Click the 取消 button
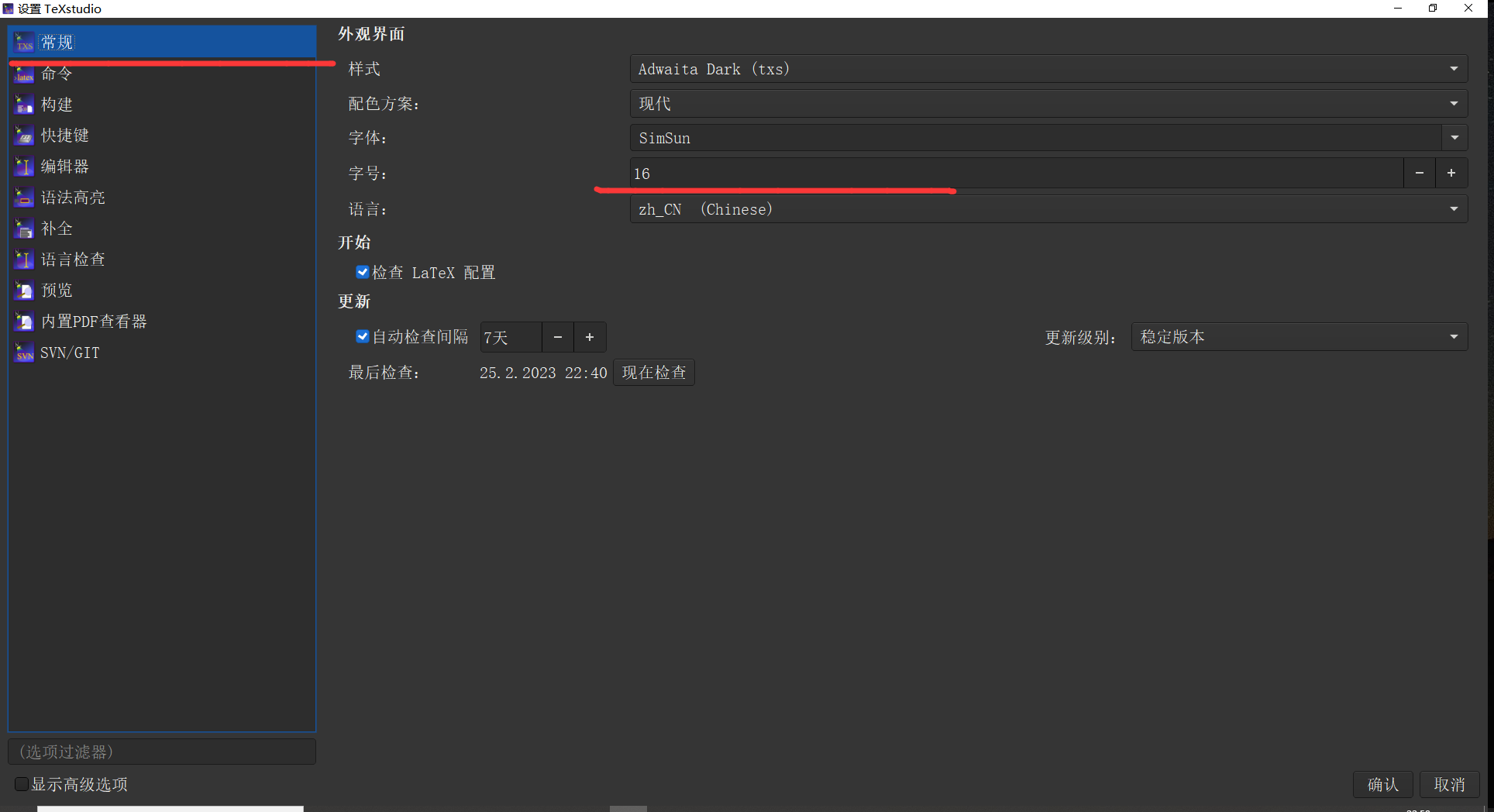Viewport: 1494px width, 812px height. tap(1450, 785)
